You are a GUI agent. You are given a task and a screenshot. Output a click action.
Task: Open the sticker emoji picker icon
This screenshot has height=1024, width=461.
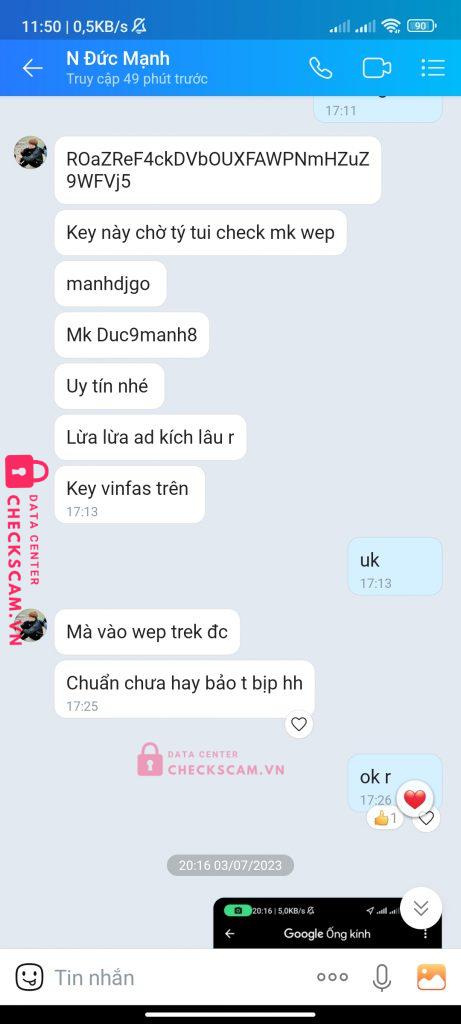click(29, 977)
